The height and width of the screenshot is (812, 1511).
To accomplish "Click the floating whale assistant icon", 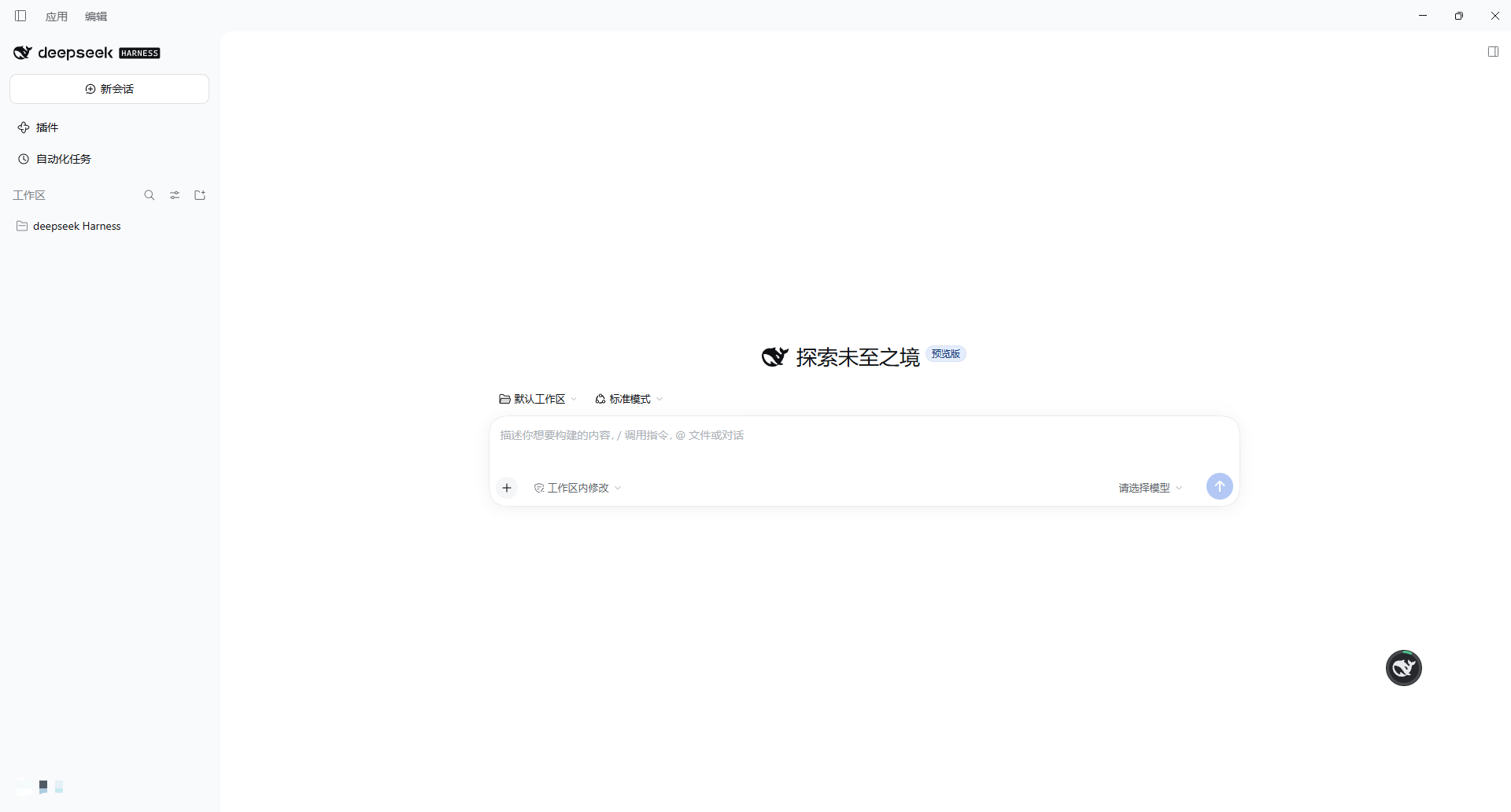I will (x=1404, y=668).
